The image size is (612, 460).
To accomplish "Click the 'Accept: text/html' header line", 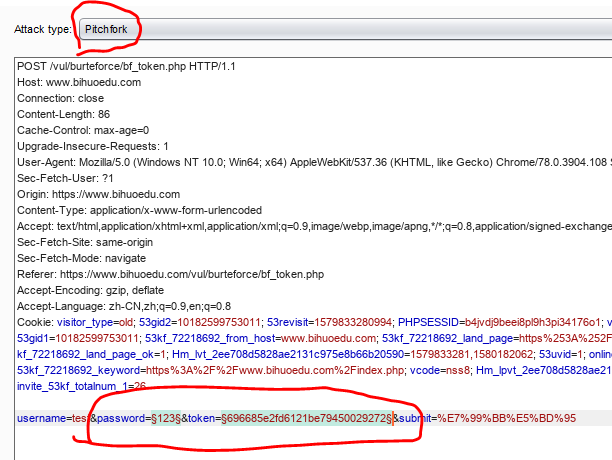I will coord(315,226).
